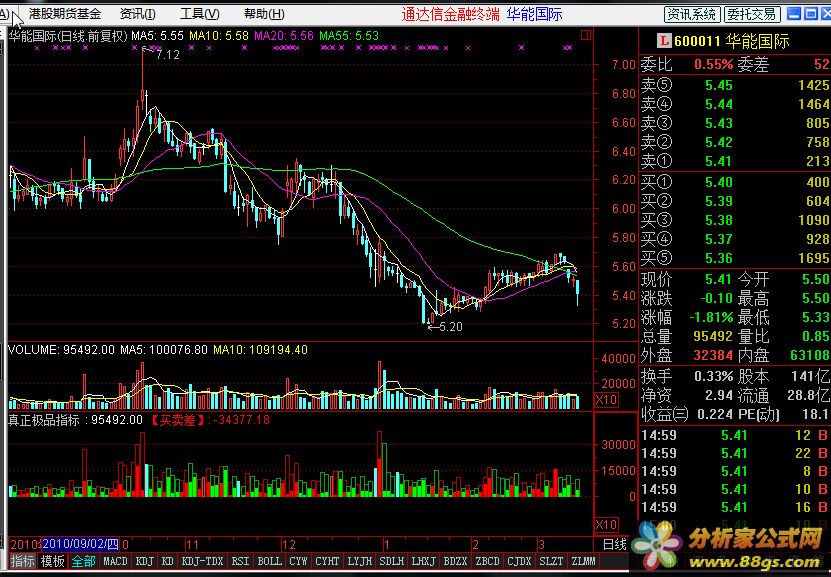Select the LHXJ indicator tab
Image resolution: width=831 pixels, height=577 pixels.
click(423, 561)
